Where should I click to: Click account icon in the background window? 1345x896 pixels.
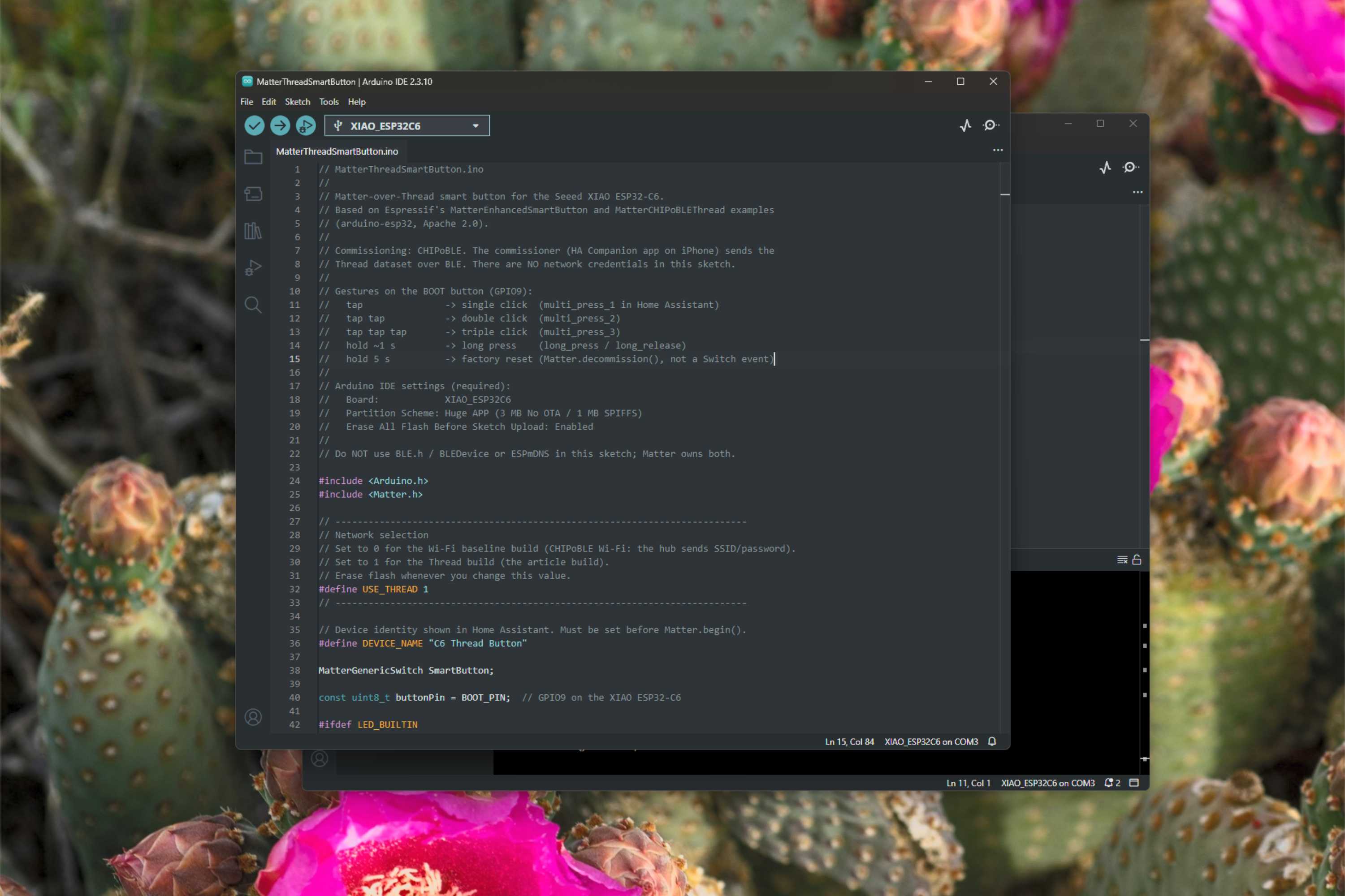click(x=320, y=759)
